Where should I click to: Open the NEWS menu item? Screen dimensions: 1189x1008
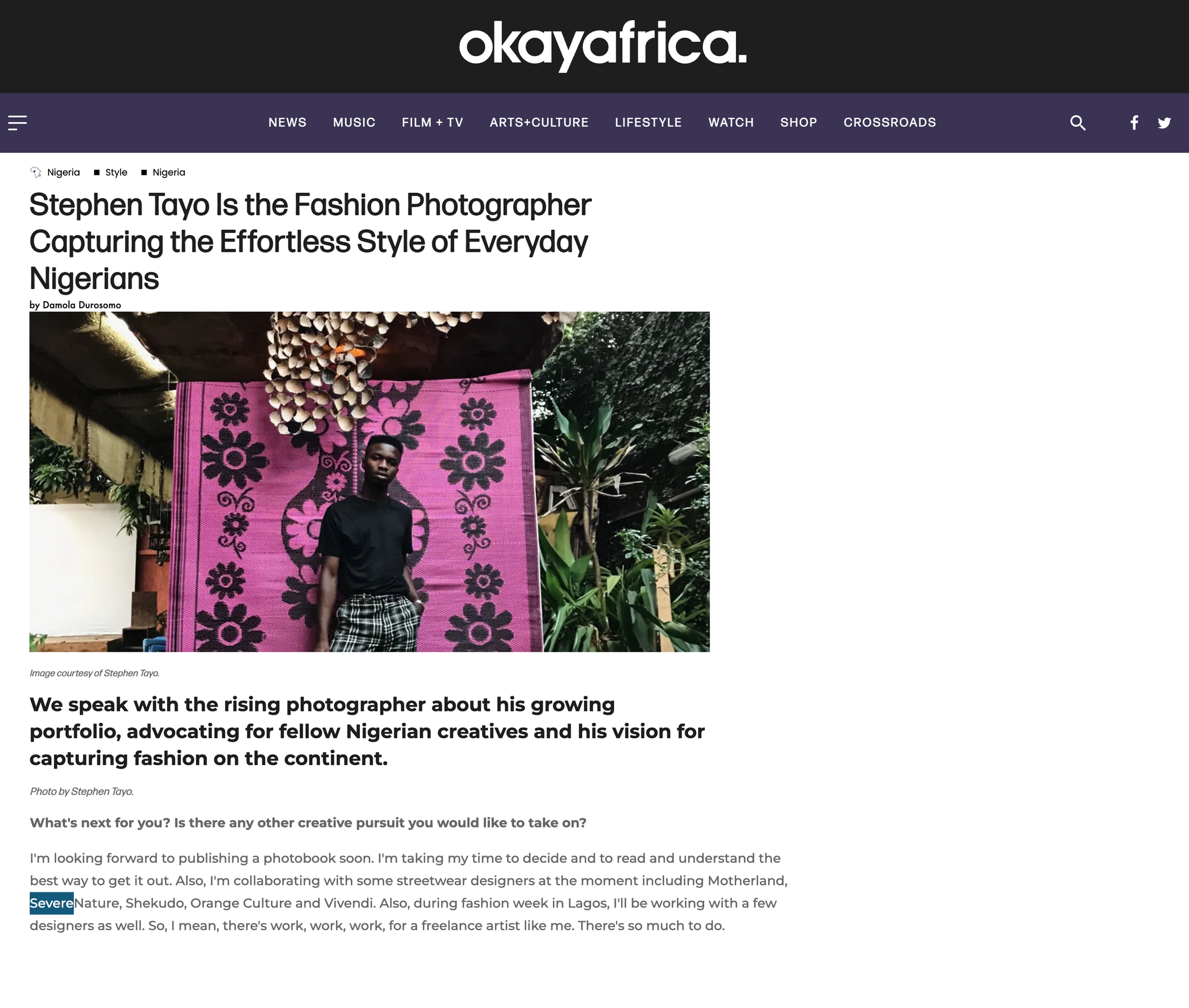click(287, 122)
